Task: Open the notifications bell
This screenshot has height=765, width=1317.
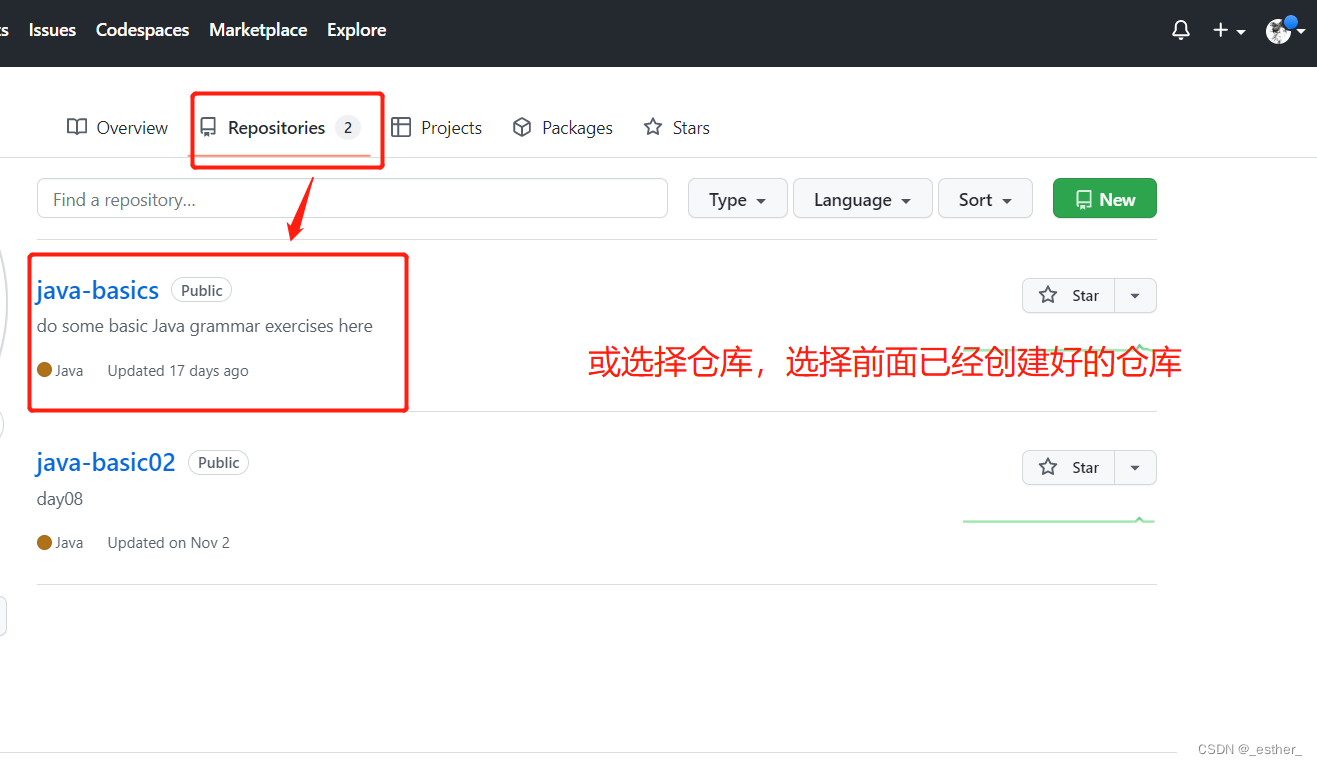Action: coord(1180,30)
